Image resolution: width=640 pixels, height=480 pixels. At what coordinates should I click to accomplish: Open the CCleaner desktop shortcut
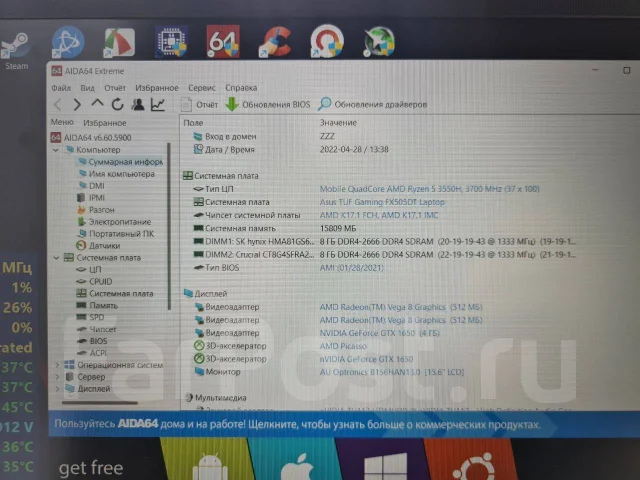(x=276, y=42)
